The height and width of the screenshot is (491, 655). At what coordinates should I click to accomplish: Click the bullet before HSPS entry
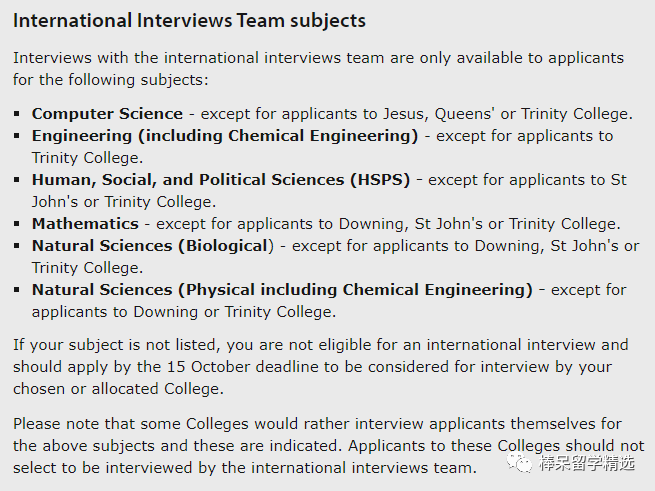click(x=17, y=180)
